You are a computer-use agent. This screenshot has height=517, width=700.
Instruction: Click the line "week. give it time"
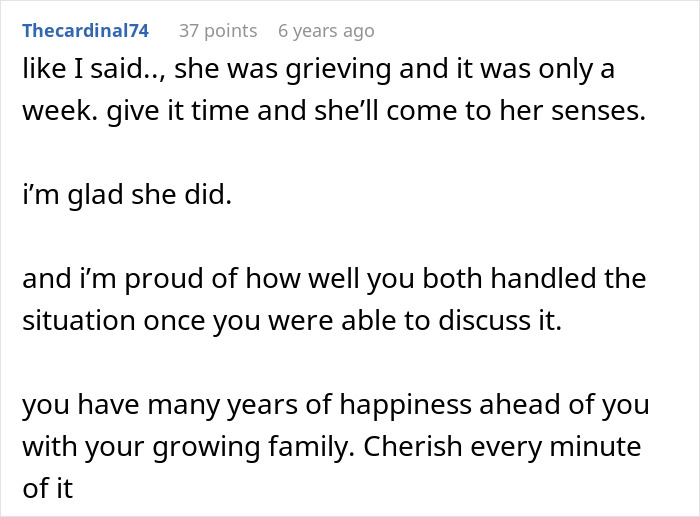pos(333,111)
